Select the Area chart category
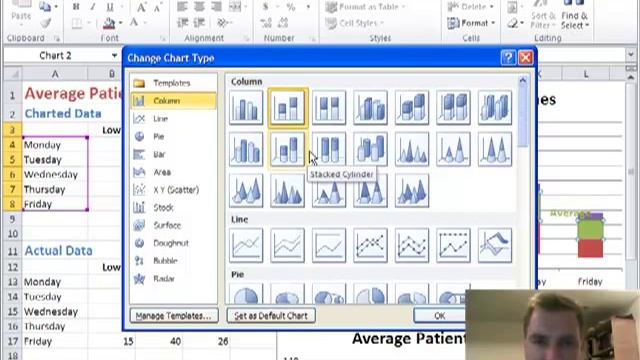The height and width of the screenshot is (360, 640). pos(173,172)
